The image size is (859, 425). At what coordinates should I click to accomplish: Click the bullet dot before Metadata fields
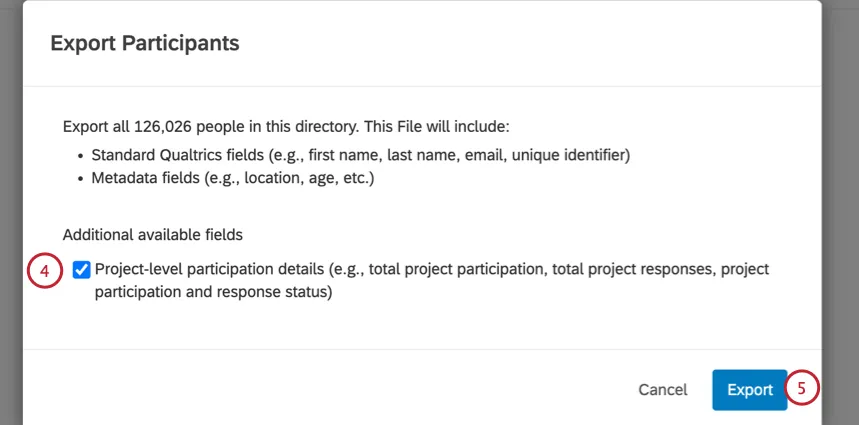(81, 179)
